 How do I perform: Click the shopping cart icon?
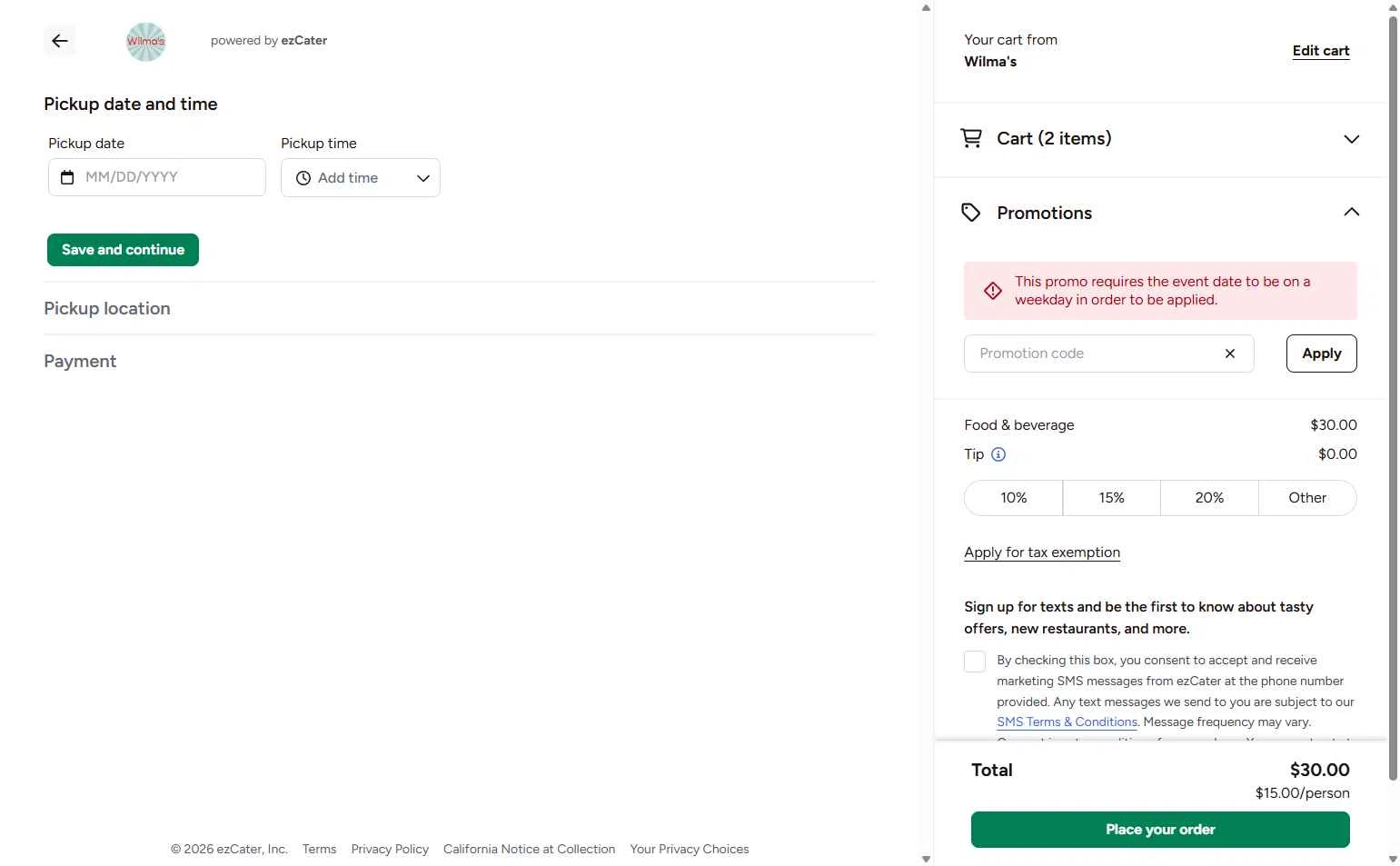pos(971,138)
